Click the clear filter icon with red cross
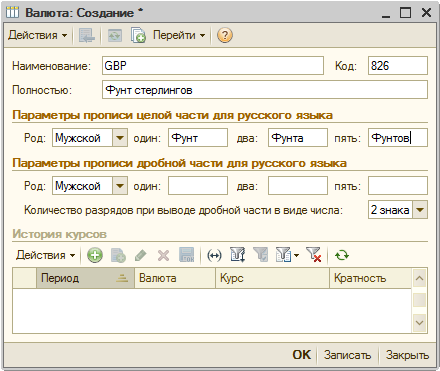This screenshot has height=371, width=440. coord(314,255)
